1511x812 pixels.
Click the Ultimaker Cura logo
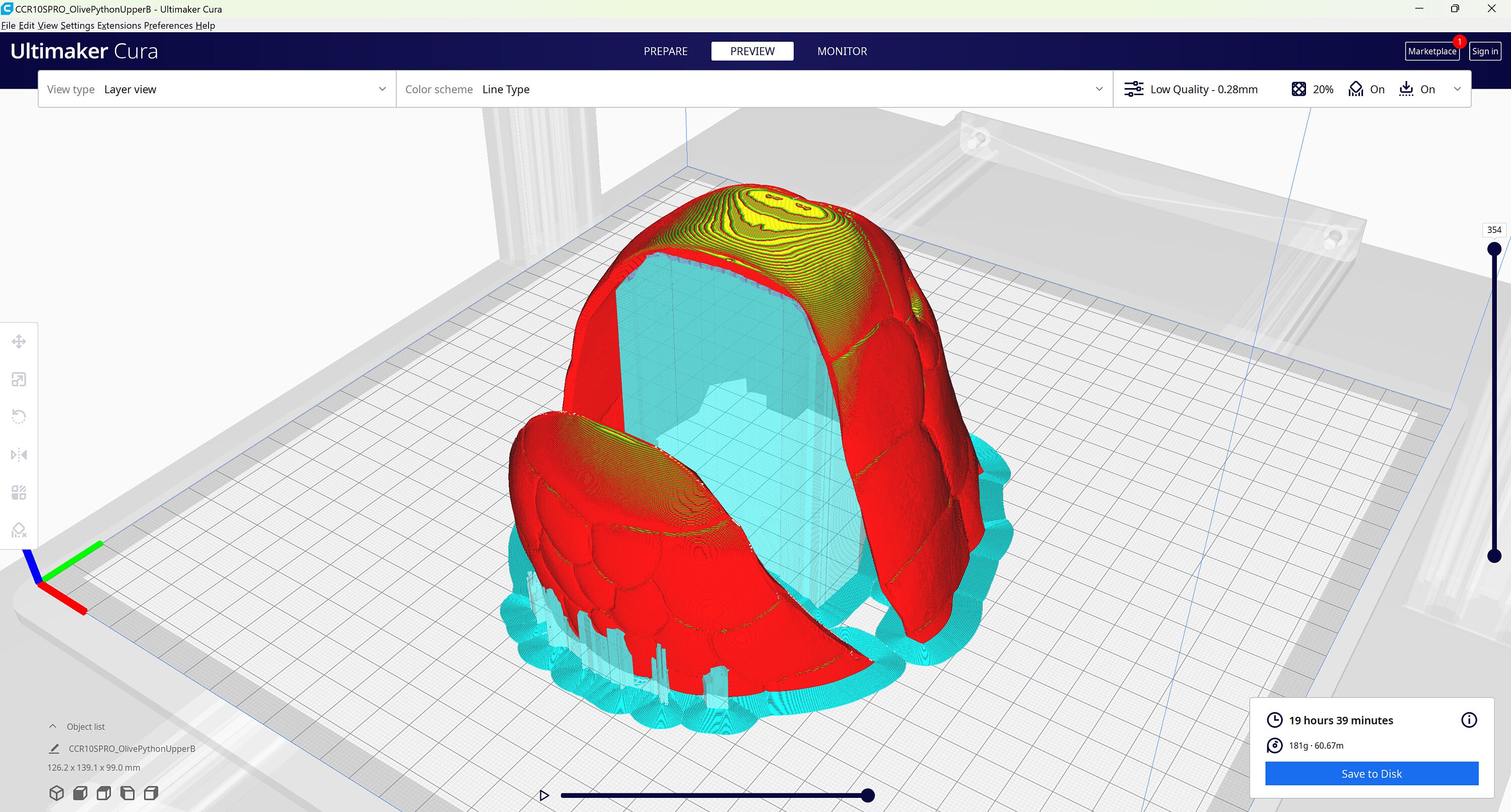click(x=84, y=51)
